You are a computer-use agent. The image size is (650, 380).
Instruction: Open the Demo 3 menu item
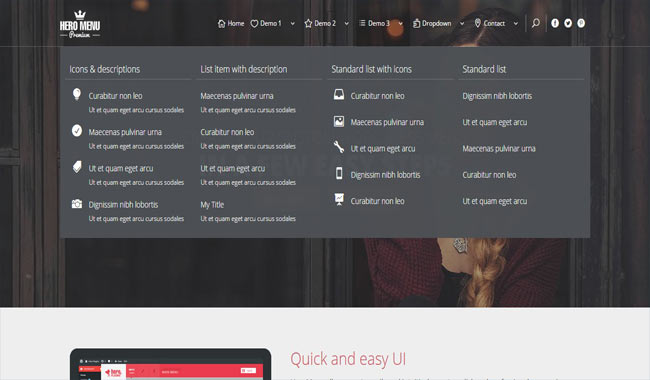(x=378, y=24)
